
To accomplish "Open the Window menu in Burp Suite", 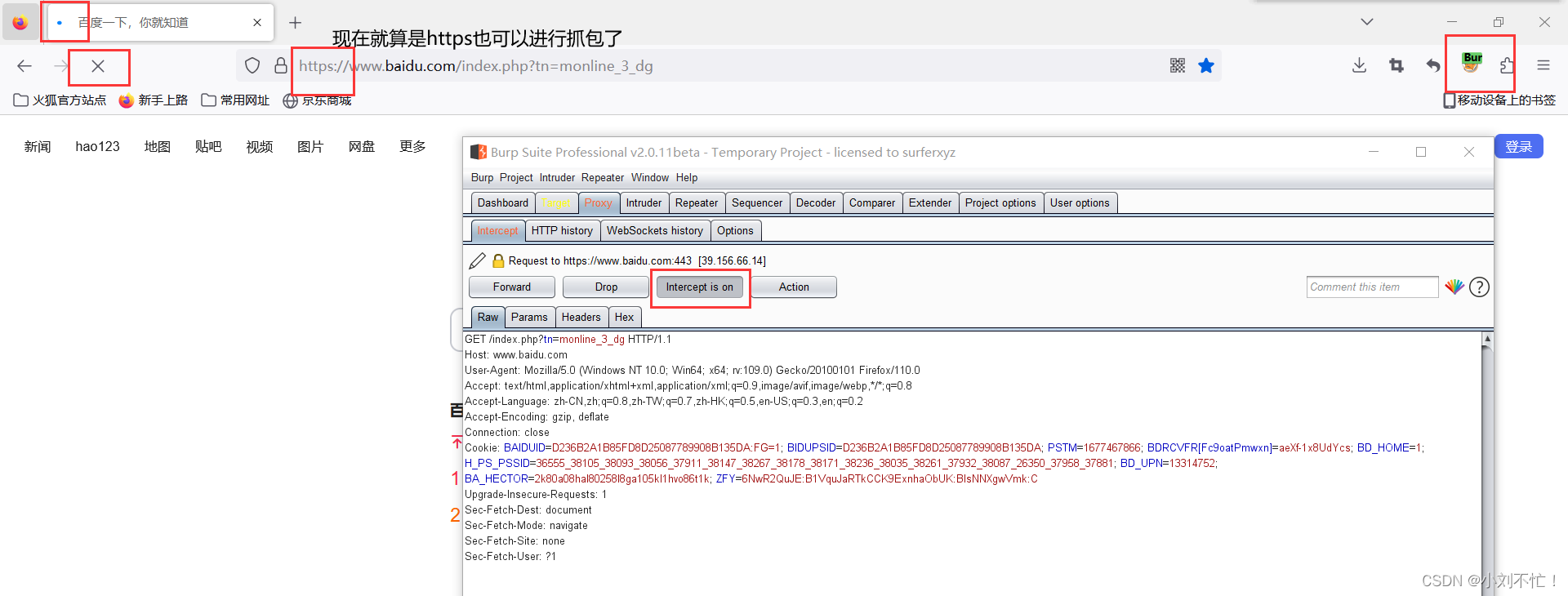I will click(x=650, y=177).
